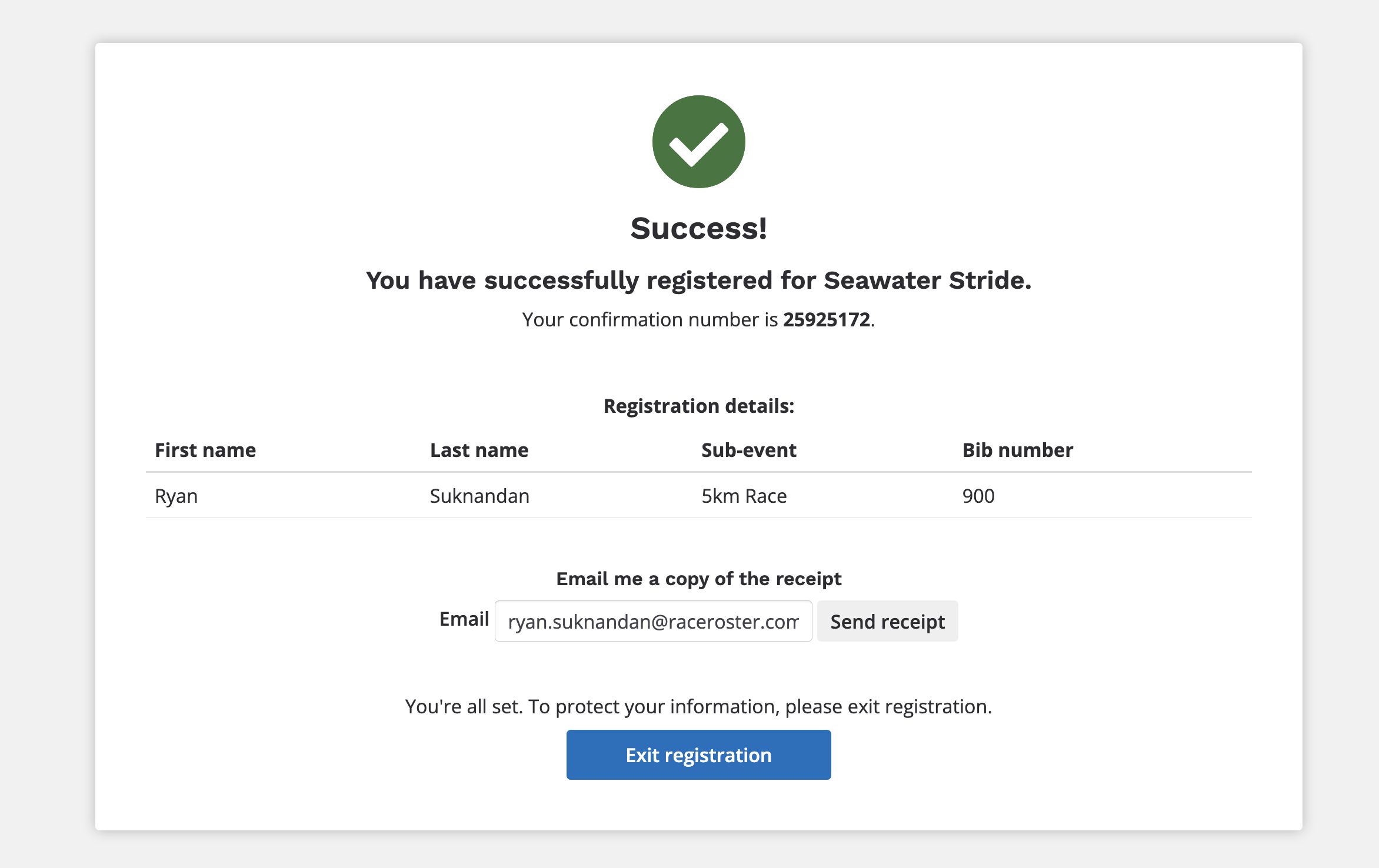Click the "5km Race" sub-event cell
Screen dimensions: 1379x868
coord(744,496)
